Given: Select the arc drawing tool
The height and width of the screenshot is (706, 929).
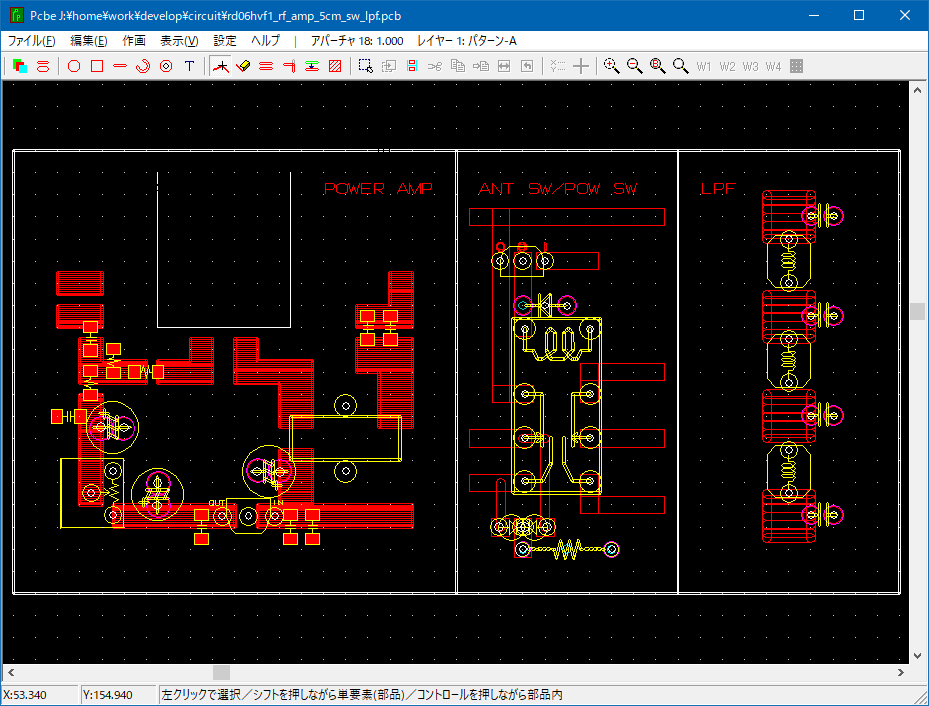Looking at the screenshot, I should [x=143, y=66].
